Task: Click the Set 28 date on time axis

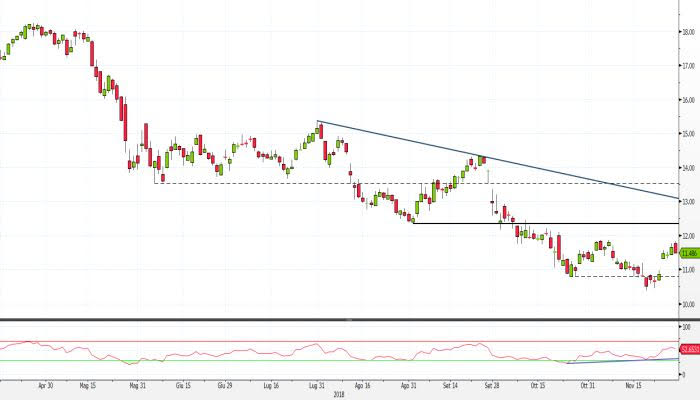Action: [491, 383]
